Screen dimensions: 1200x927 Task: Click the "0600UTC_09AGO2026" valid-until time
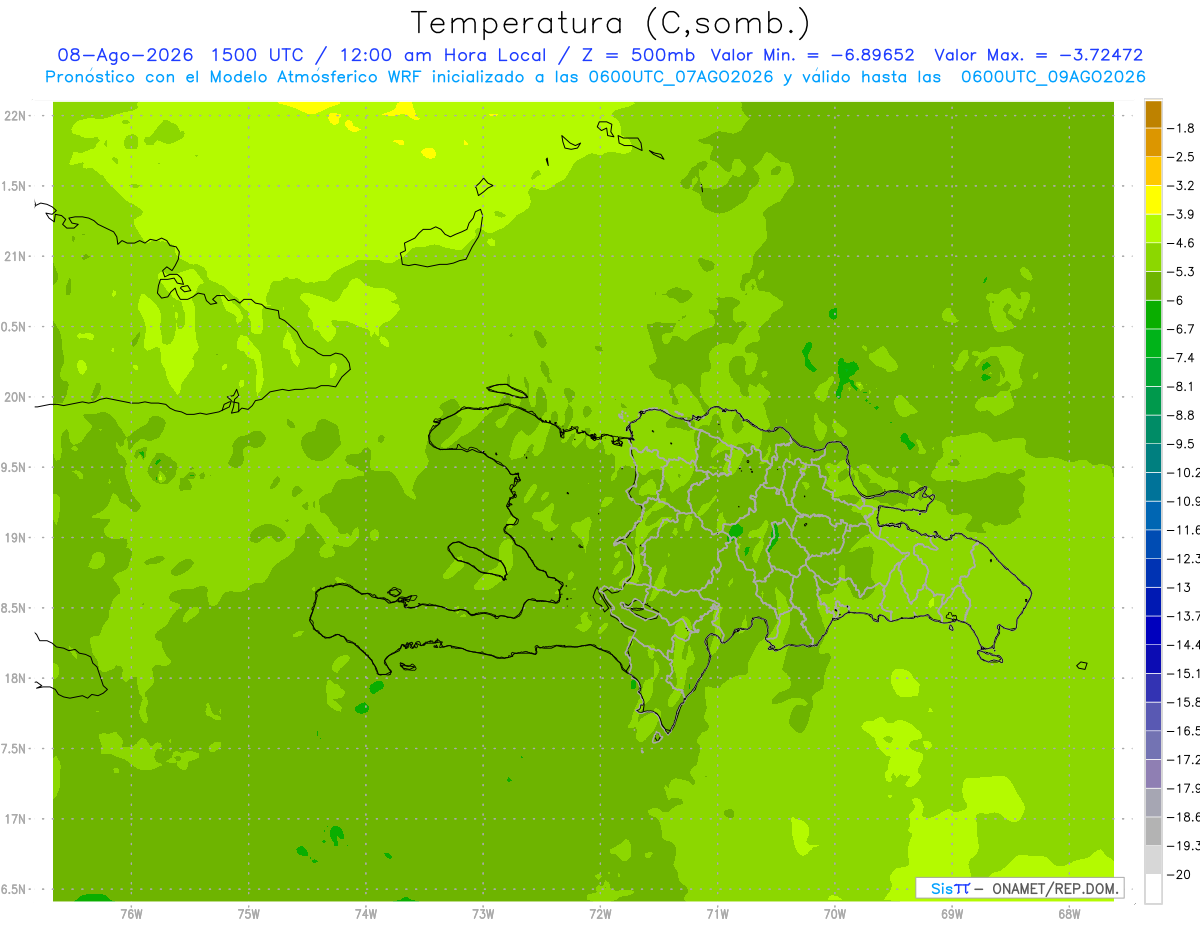click(x=1053, y=77)
